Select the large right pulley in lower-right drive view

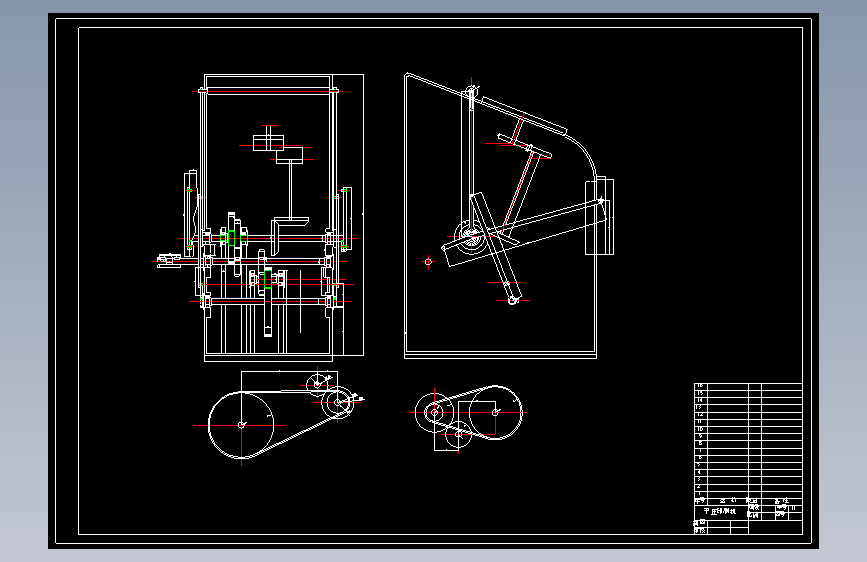point(495,412)
